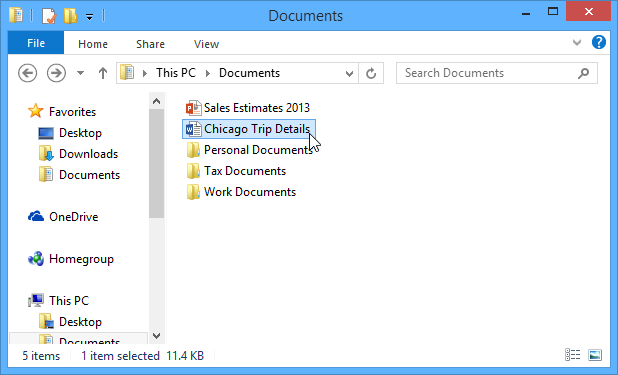
Task: Open the address bar history dropdown
Action: point(349,74)
